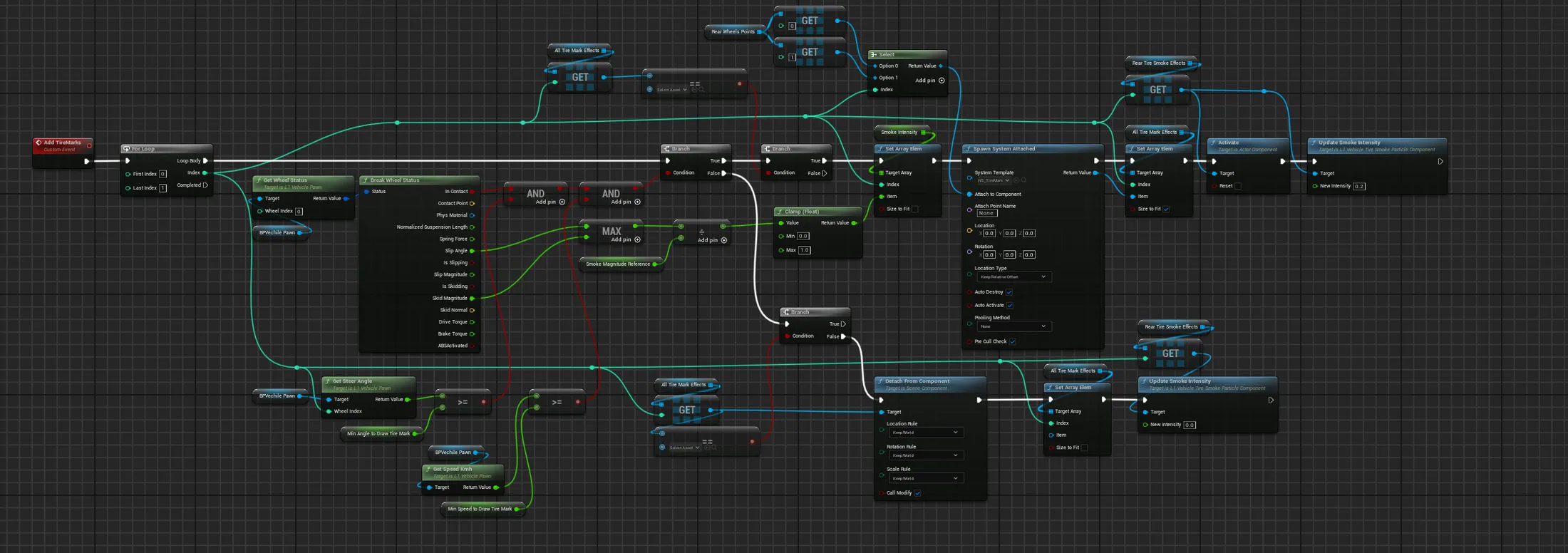This screenshot has height=553, width=1568.
Task: Click the ABSActivated output pin
Action: [472, 346]
